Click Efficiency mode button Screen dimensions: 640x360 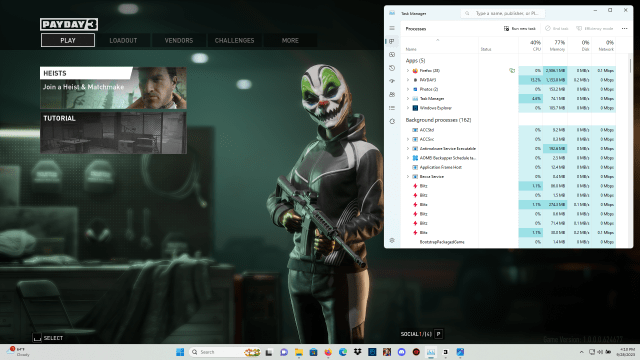click(595, 29)
